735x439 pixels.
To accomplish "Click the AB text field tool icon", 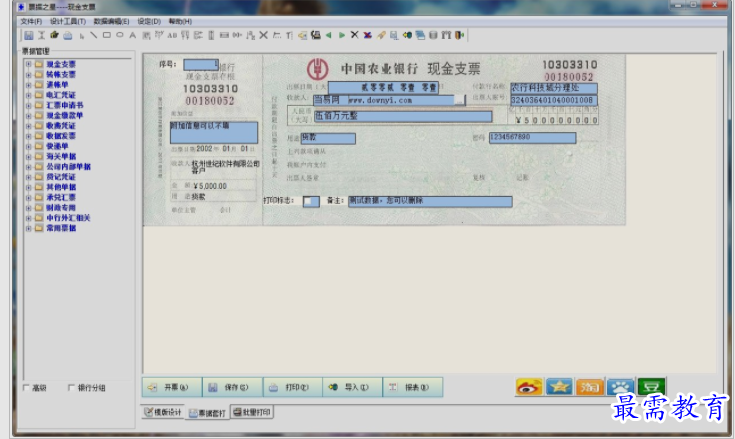I will 172,35.
